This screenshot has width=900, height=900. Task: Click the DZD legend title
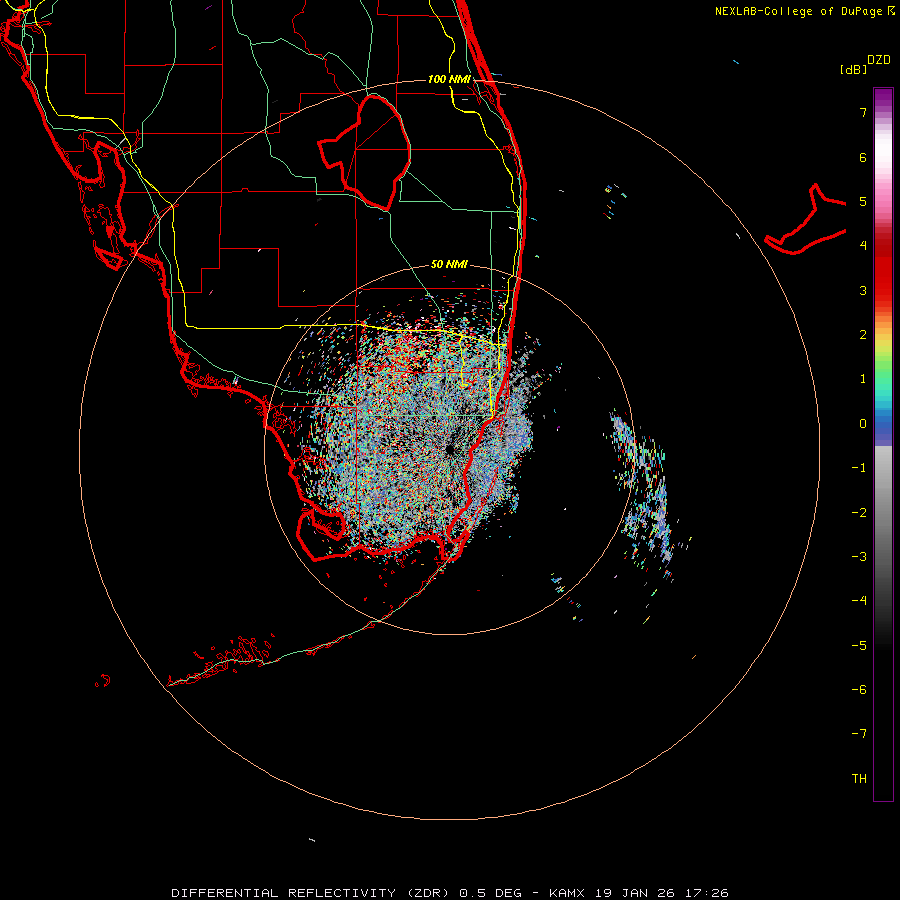click(879, 60)
